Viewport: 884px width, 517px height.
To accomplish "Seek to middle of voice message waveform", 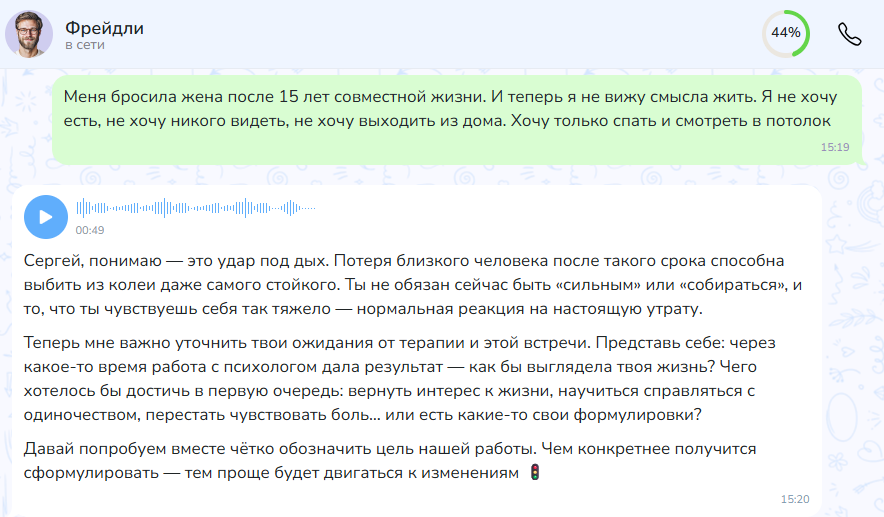I will (196, 209).
